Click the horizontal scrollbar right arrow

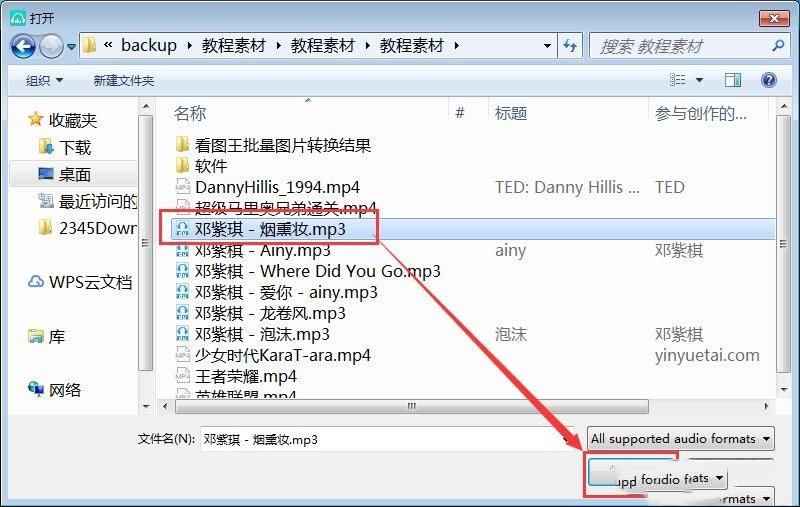pyautogui.click(x=766, y=407)
